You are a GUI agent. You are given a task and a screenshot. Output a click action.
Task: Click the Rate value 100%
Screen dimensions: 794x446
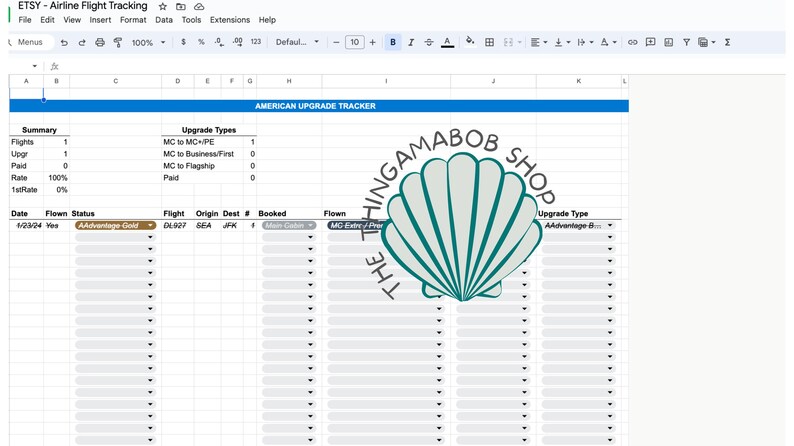(x=57, y=178)
